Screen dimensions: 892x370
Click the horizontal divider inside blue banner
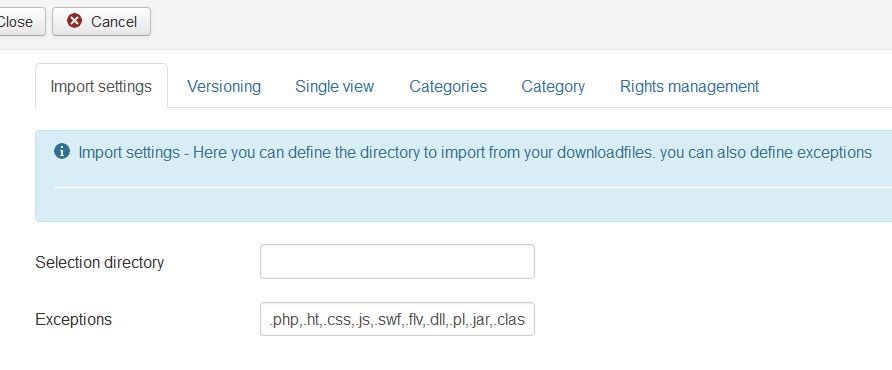coord(473,187)
